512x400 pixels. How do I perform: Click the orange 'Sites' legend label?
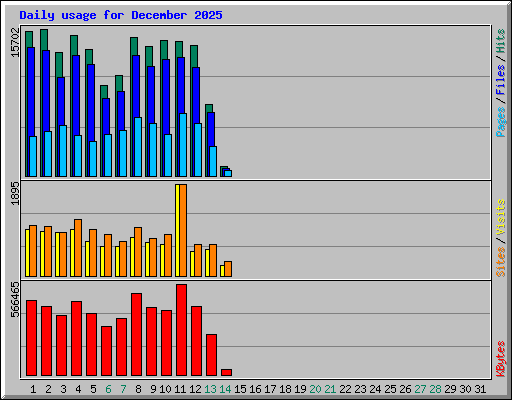501,262
